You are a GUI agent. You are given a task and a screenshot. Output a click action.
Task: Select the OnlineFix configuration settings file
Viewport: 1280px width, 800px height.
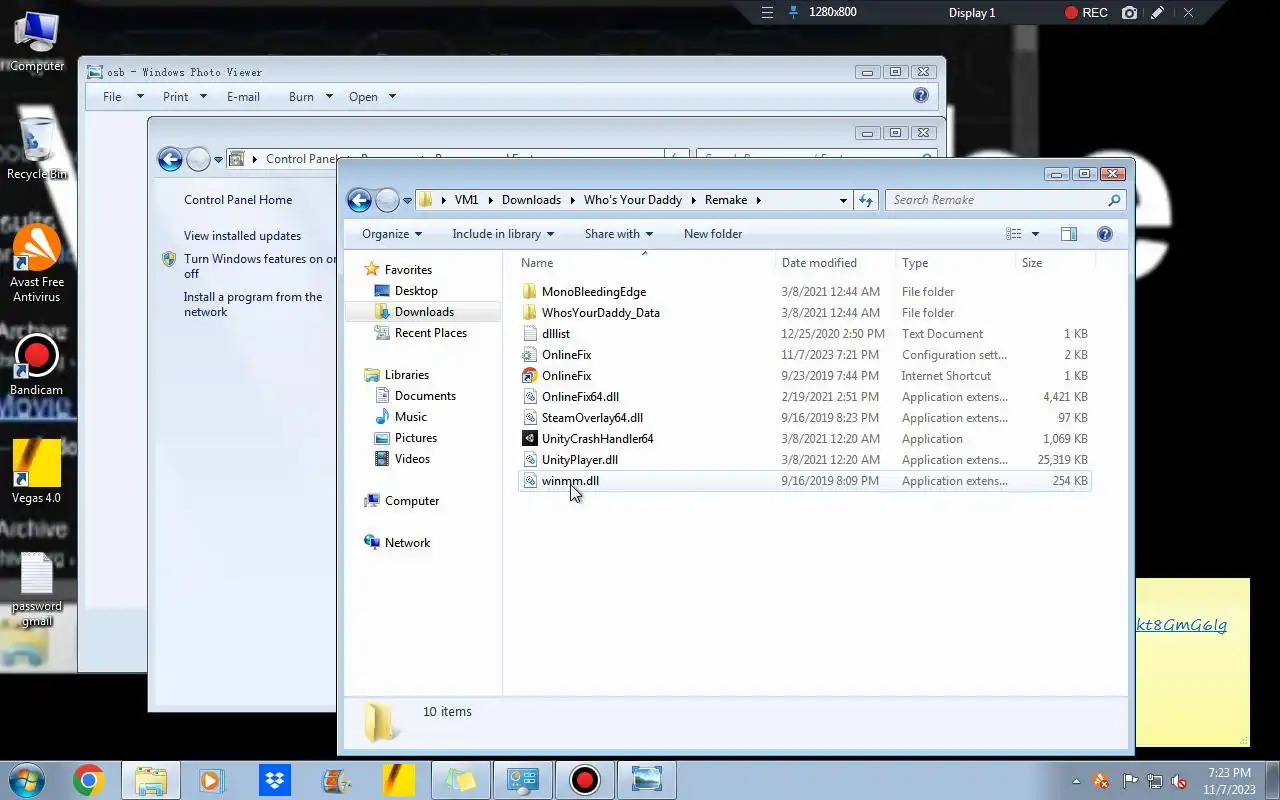(566, 355)
